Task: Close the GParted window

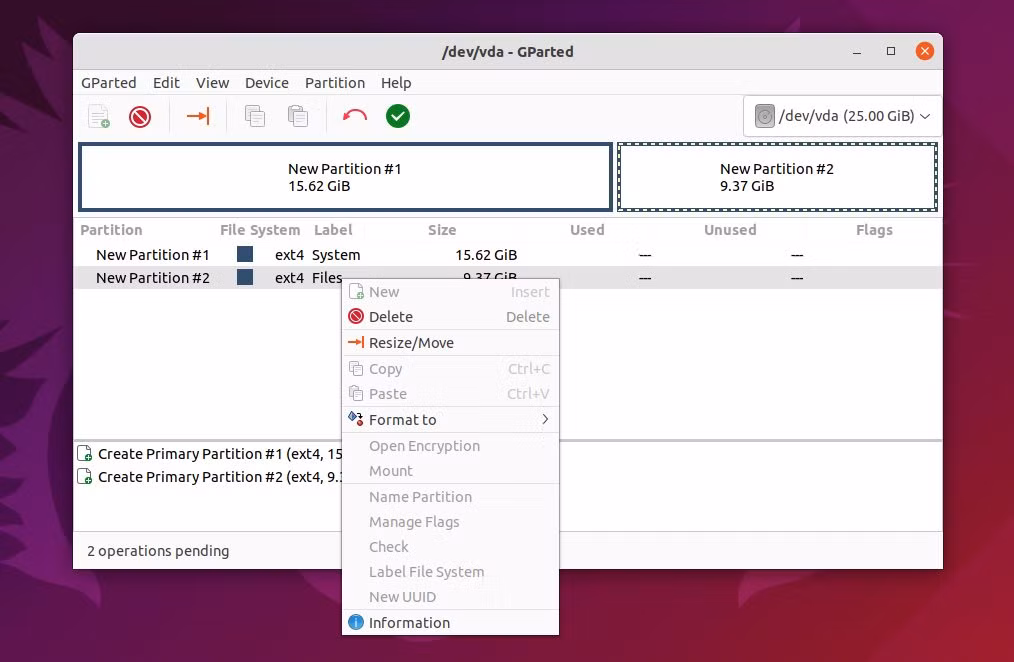Action: click(925, 51)
